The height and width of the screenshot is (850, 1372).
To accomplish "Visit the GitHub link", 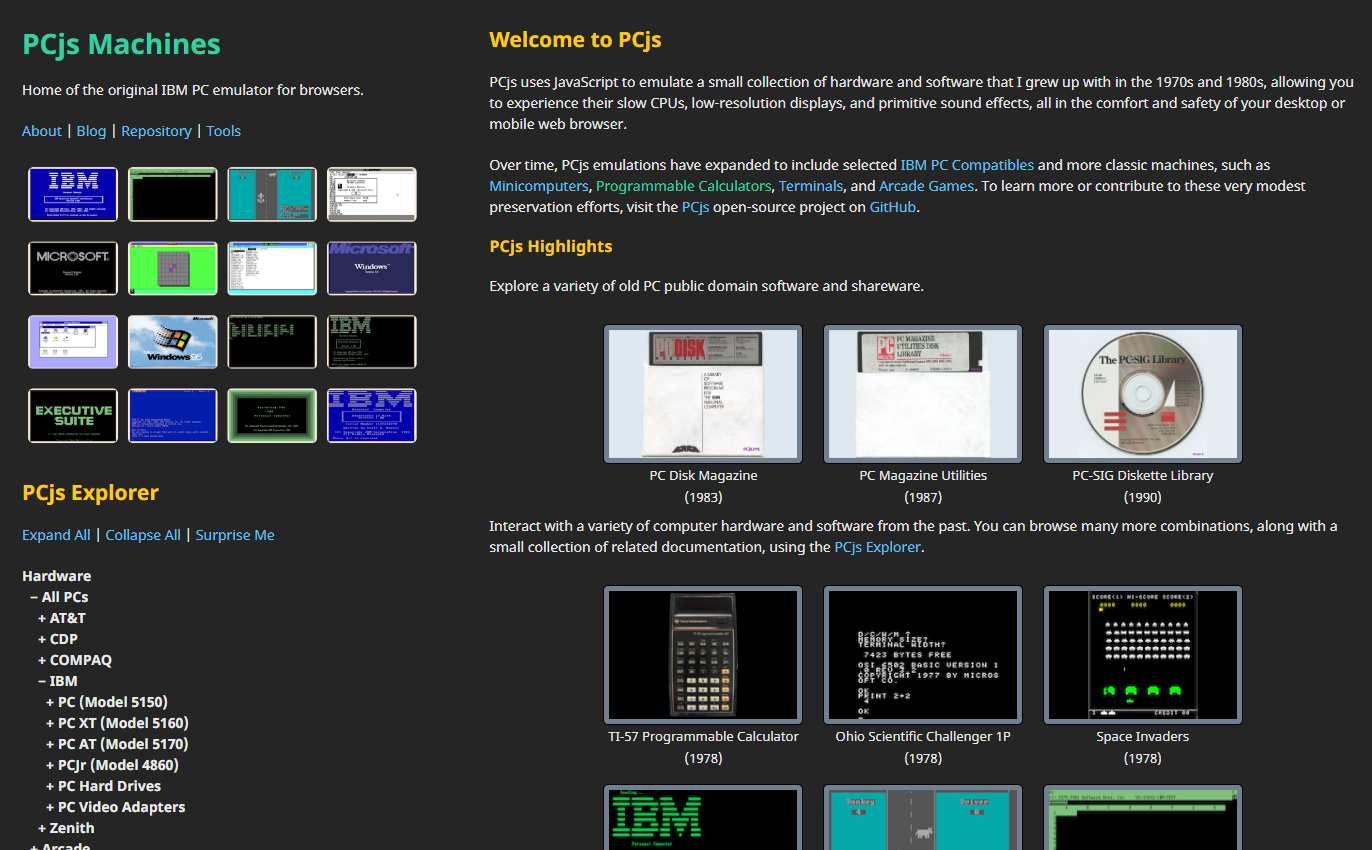I will (892, 207).
